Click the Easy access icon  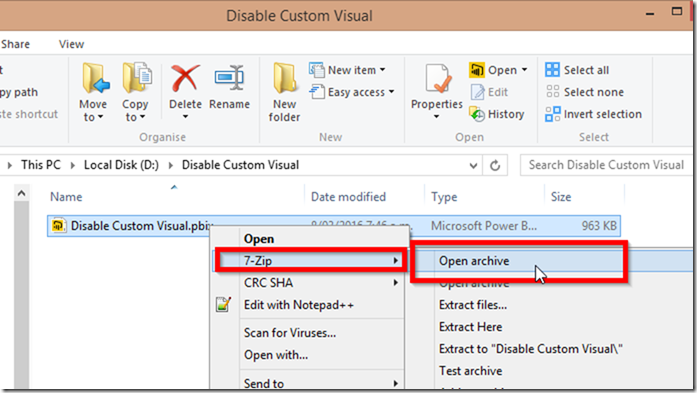[317, 92]
